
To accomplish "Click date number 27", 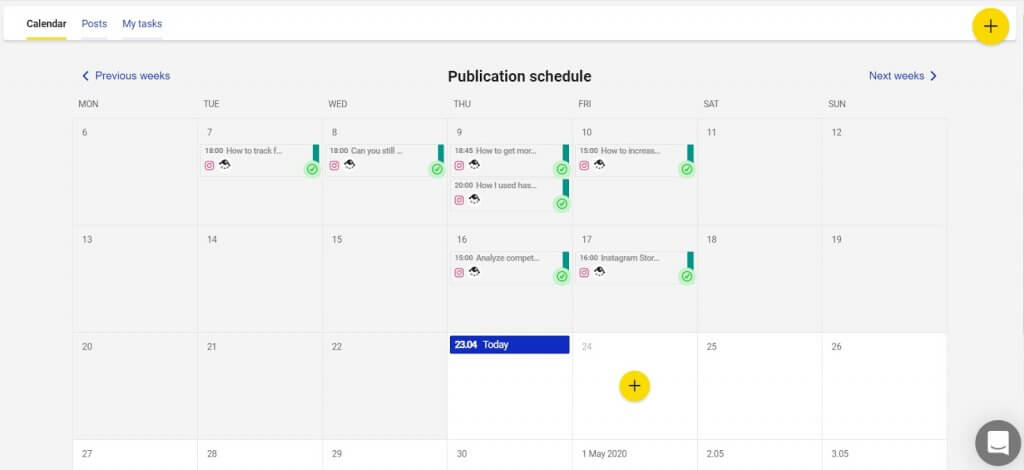I will click(87, 454).
